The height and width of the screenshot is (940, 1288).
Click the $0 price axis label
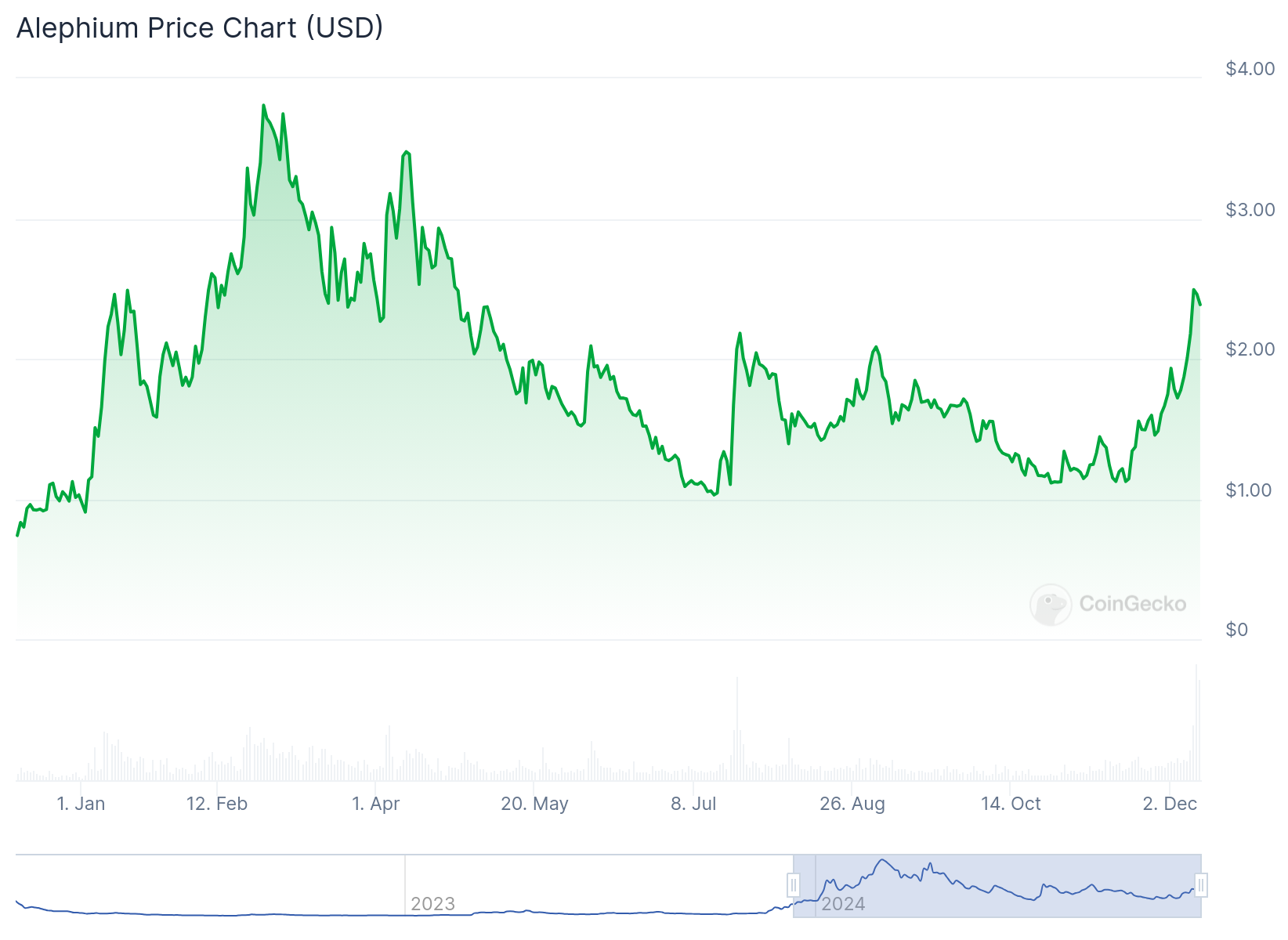pos(1237,630)
